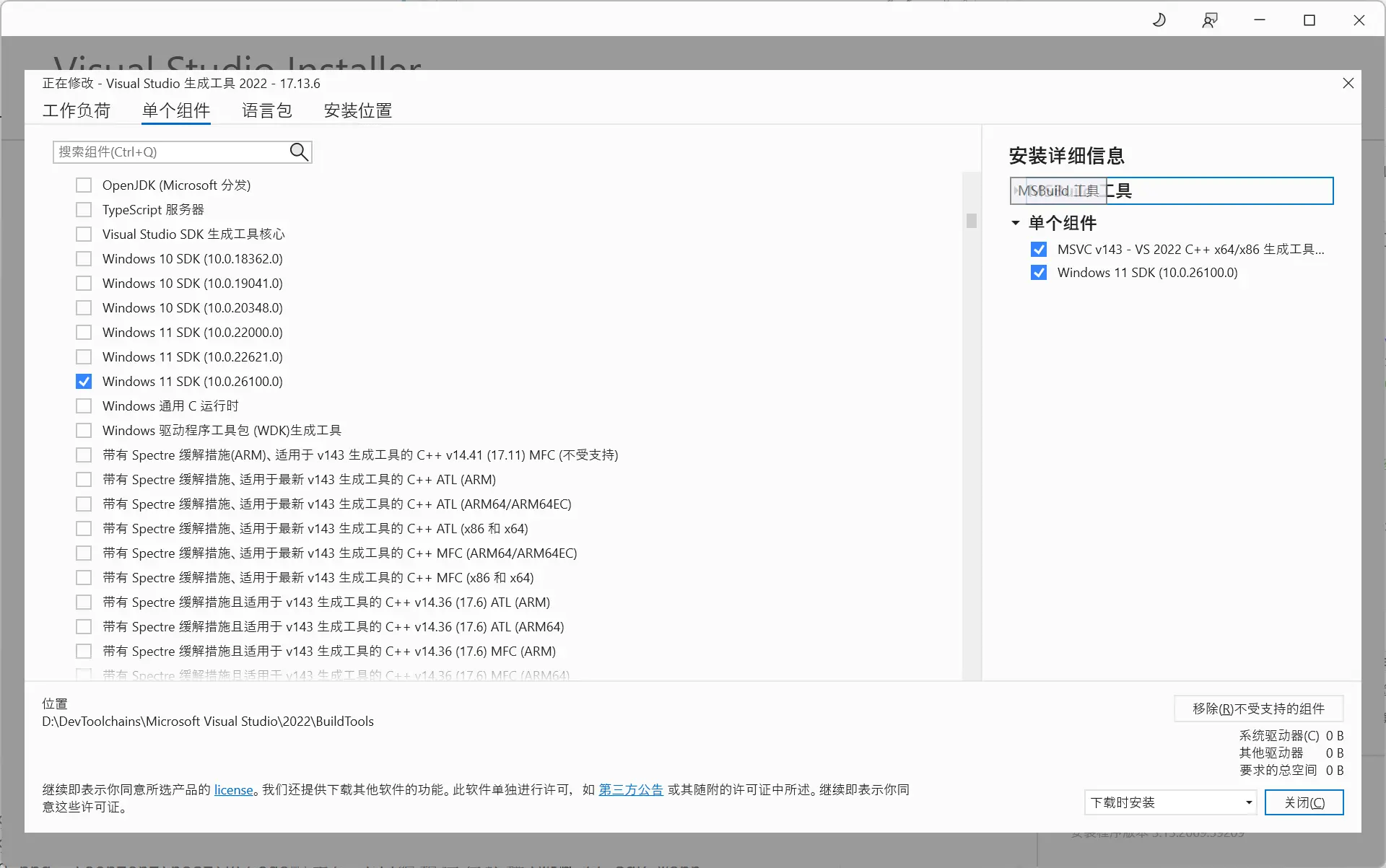This screenshot has width=1386, height=868.
Task: Check Windows 通用 C 运行时 checkbox
Action: pos(84,406)
